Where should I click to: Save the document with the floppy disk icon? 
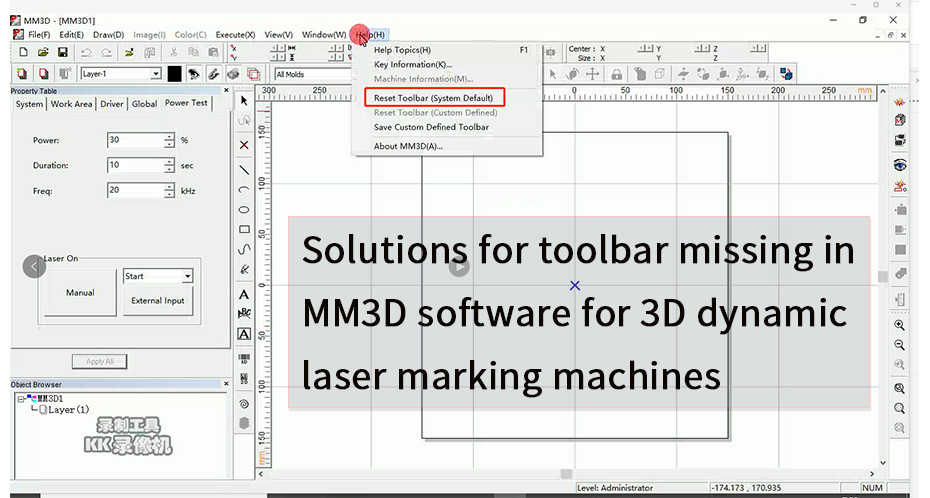click(x=62, y=52)
